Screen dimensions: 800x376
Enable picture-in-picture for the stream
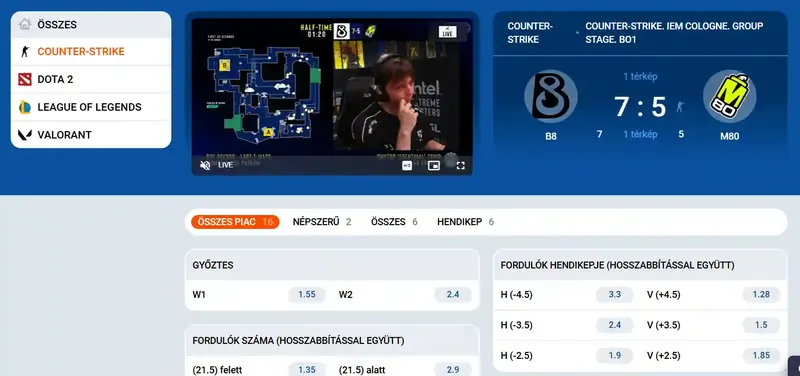pos(434,165)
